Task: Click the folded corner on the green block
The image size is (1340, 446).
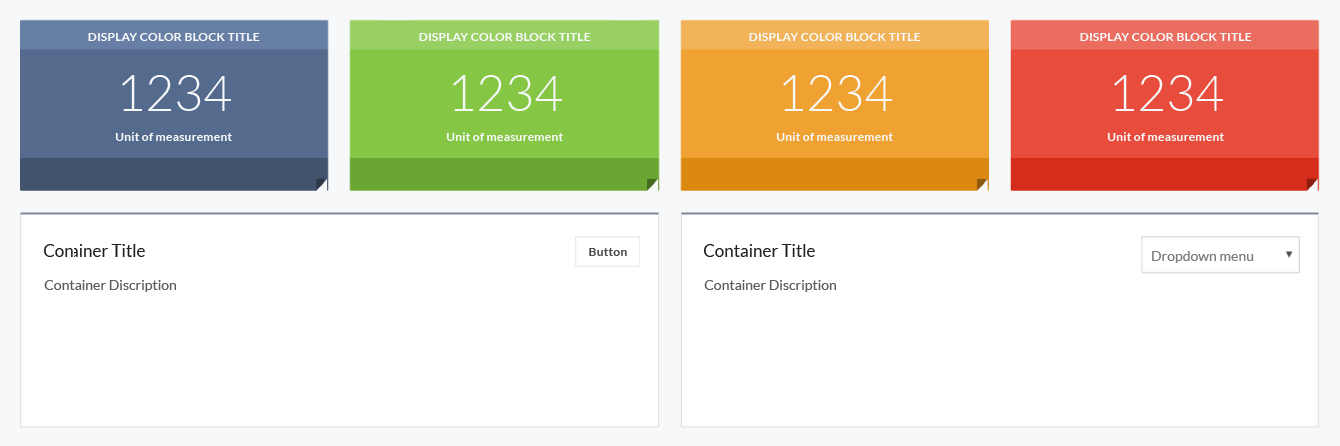Action: tap(652, 184)
